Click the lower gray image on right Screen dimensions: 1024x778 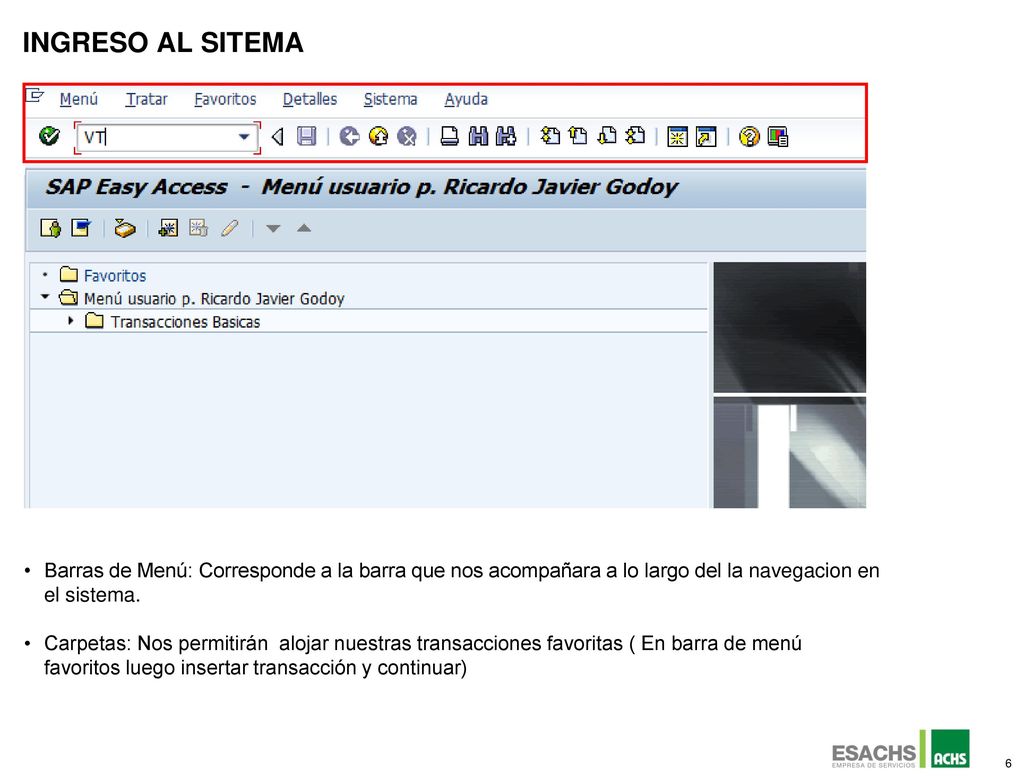790,452
